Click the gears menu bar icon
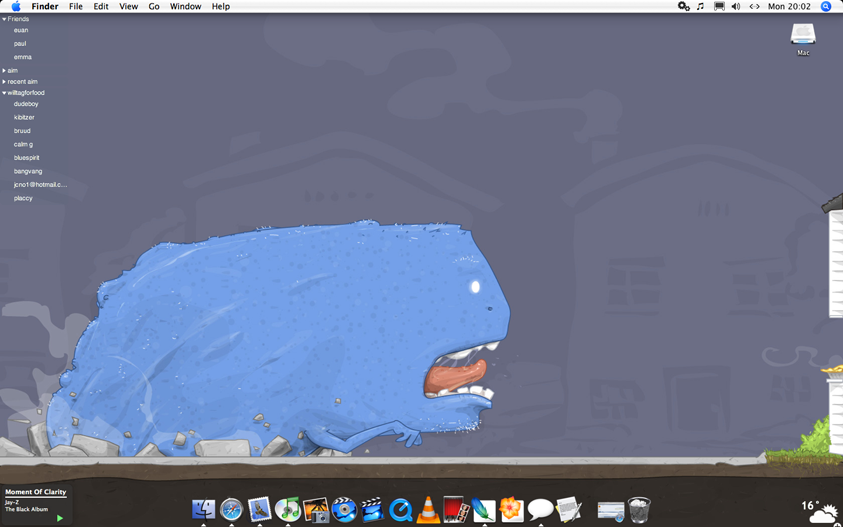The image size is (843, 527). click(684, 6)
